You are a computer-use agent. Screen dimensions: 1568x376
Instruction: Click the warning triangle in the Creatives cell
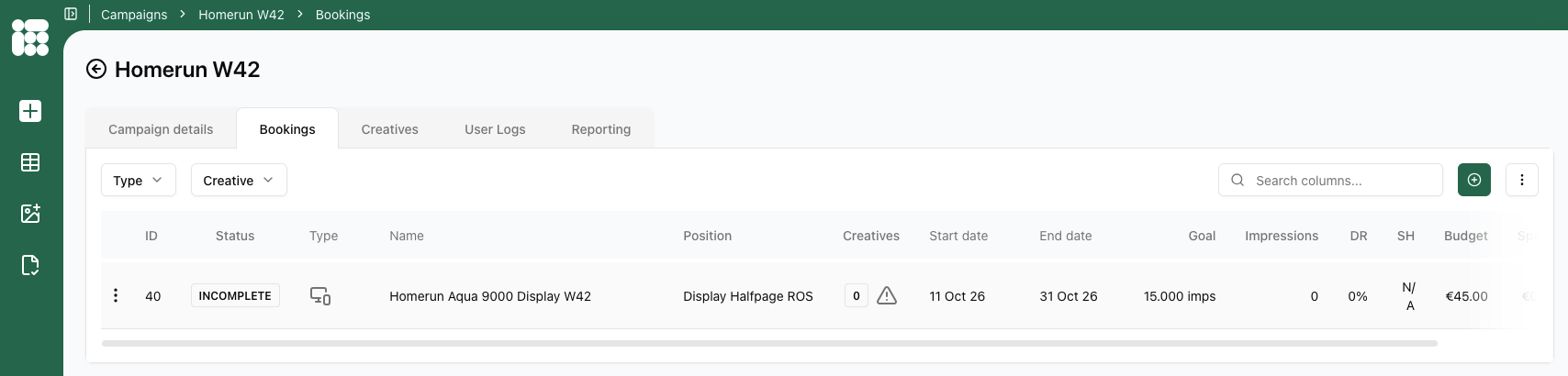tap(887, 295)
